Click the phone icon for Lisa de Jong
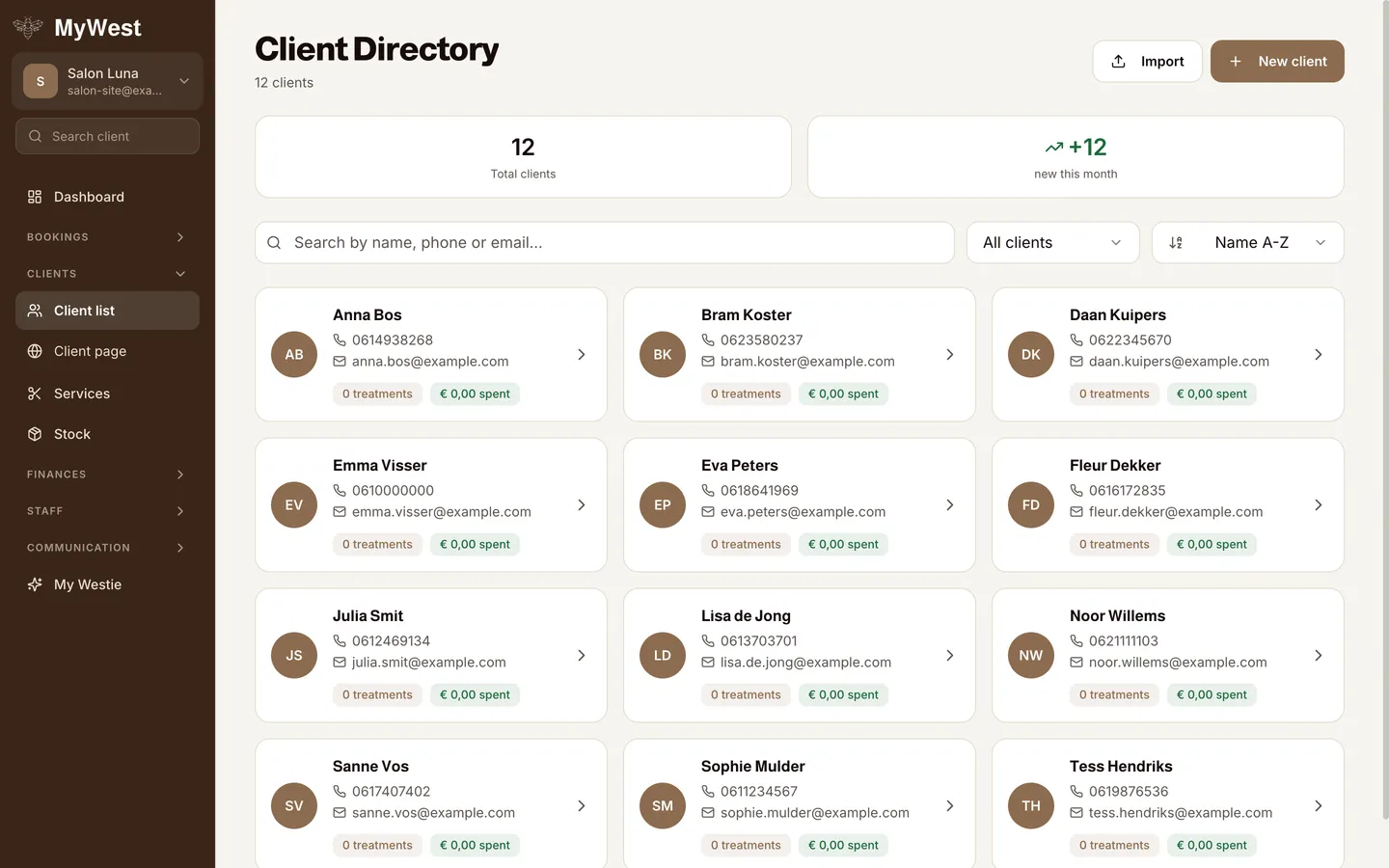The image size is (1389, 868). point(708,640)
